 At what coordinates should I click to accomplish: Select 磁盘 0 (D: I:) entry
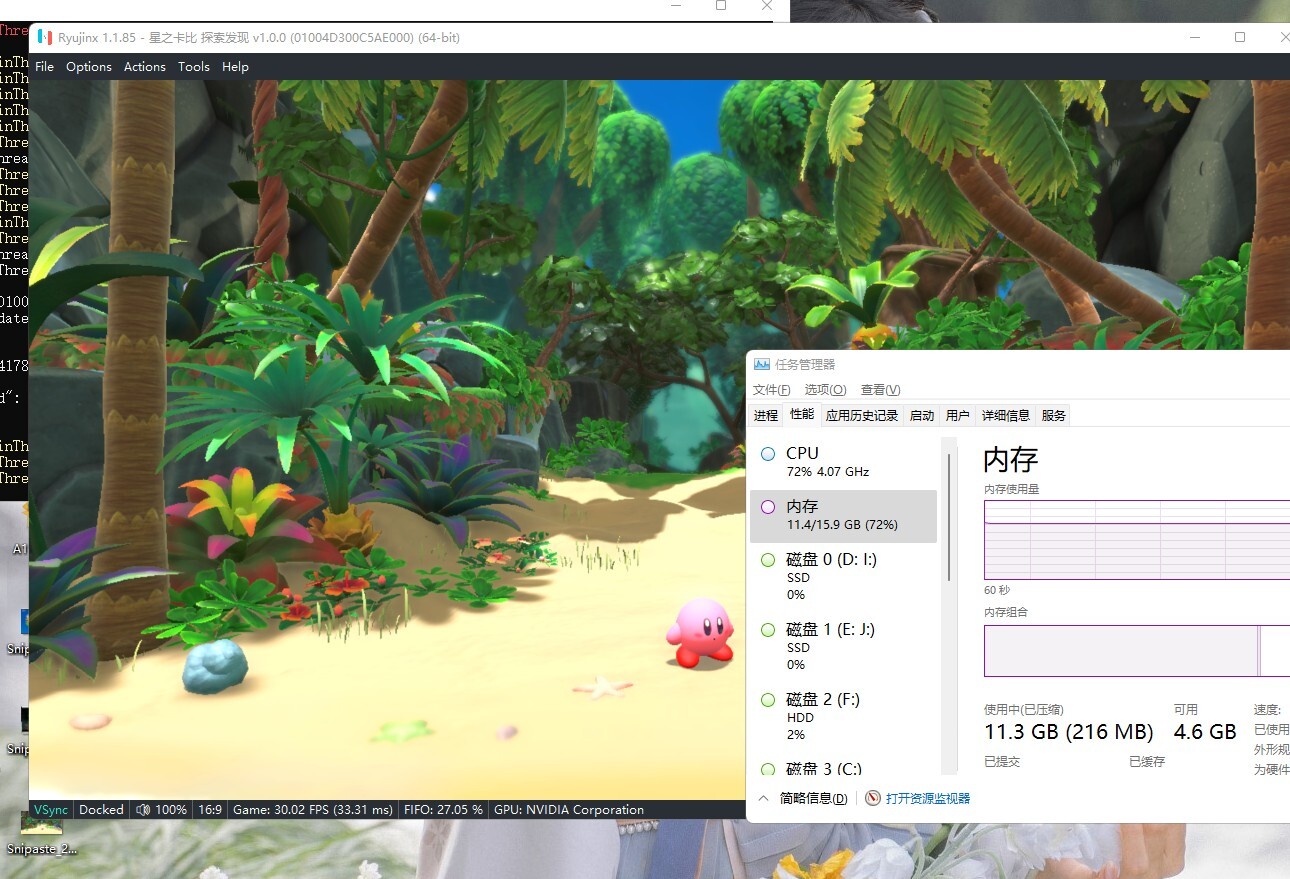[843, 577]
